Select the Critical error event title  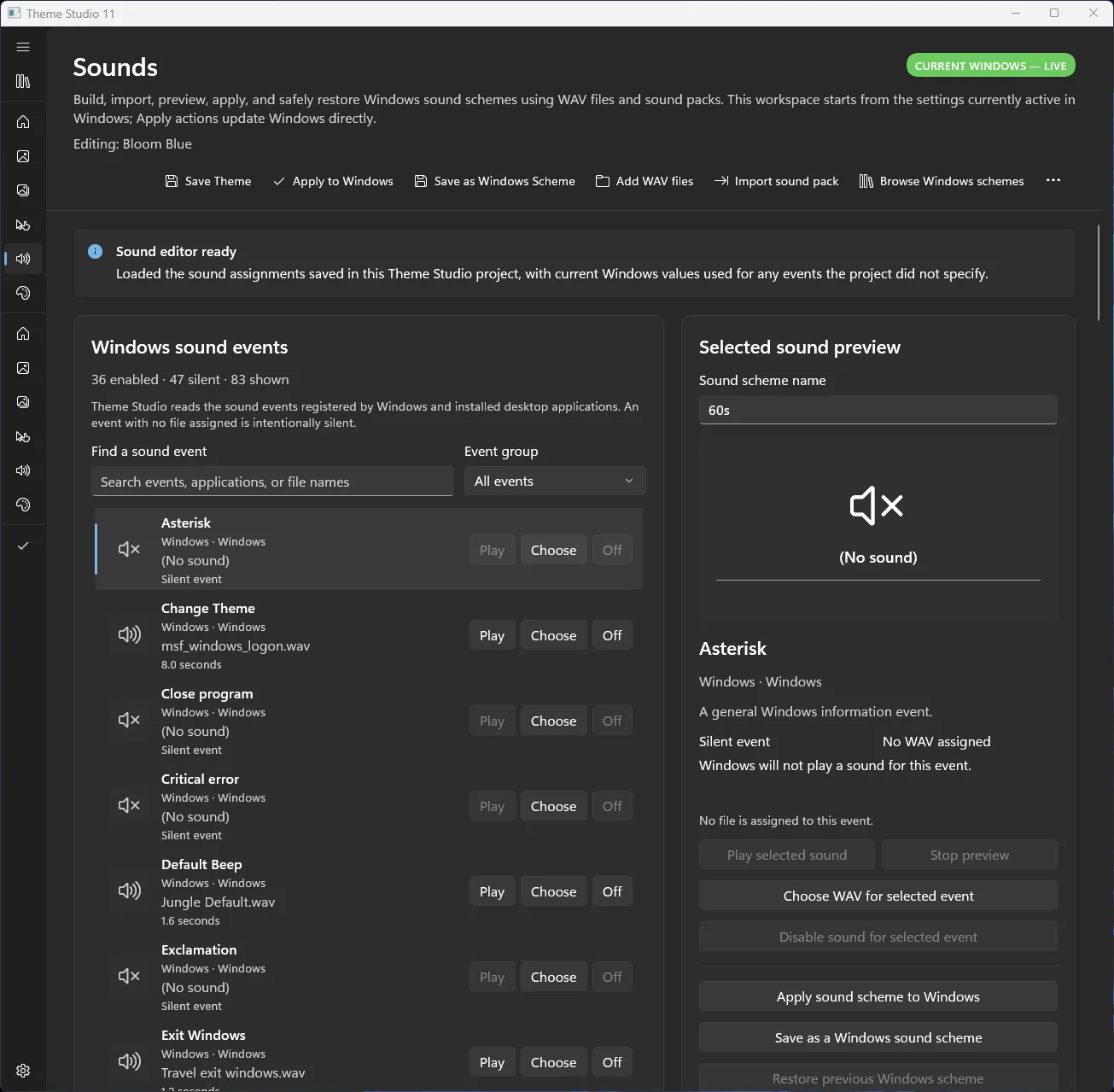[x=200, y=779]
